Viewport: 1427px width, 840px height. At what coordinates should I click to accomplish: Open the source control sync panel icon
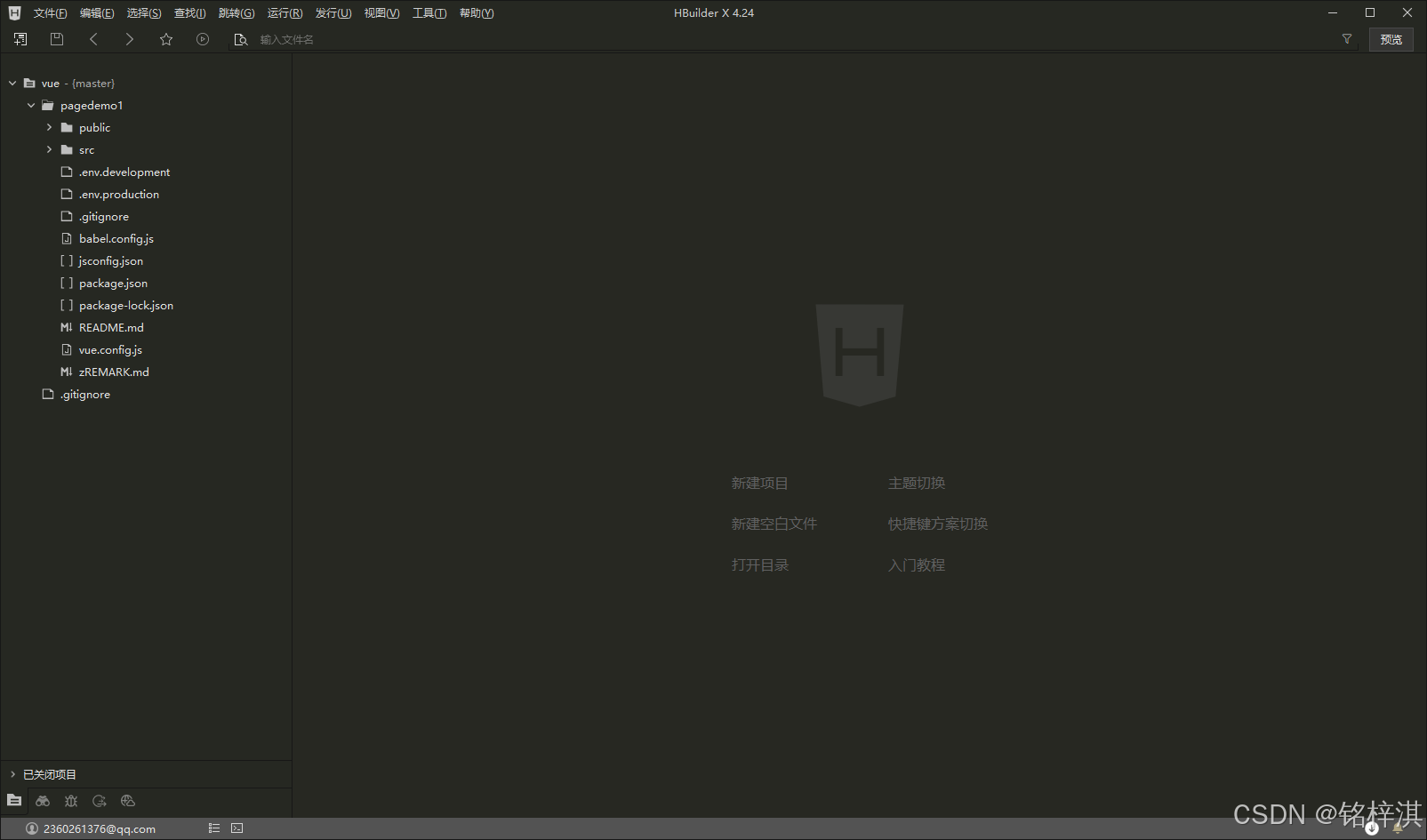tap(100, 801)
